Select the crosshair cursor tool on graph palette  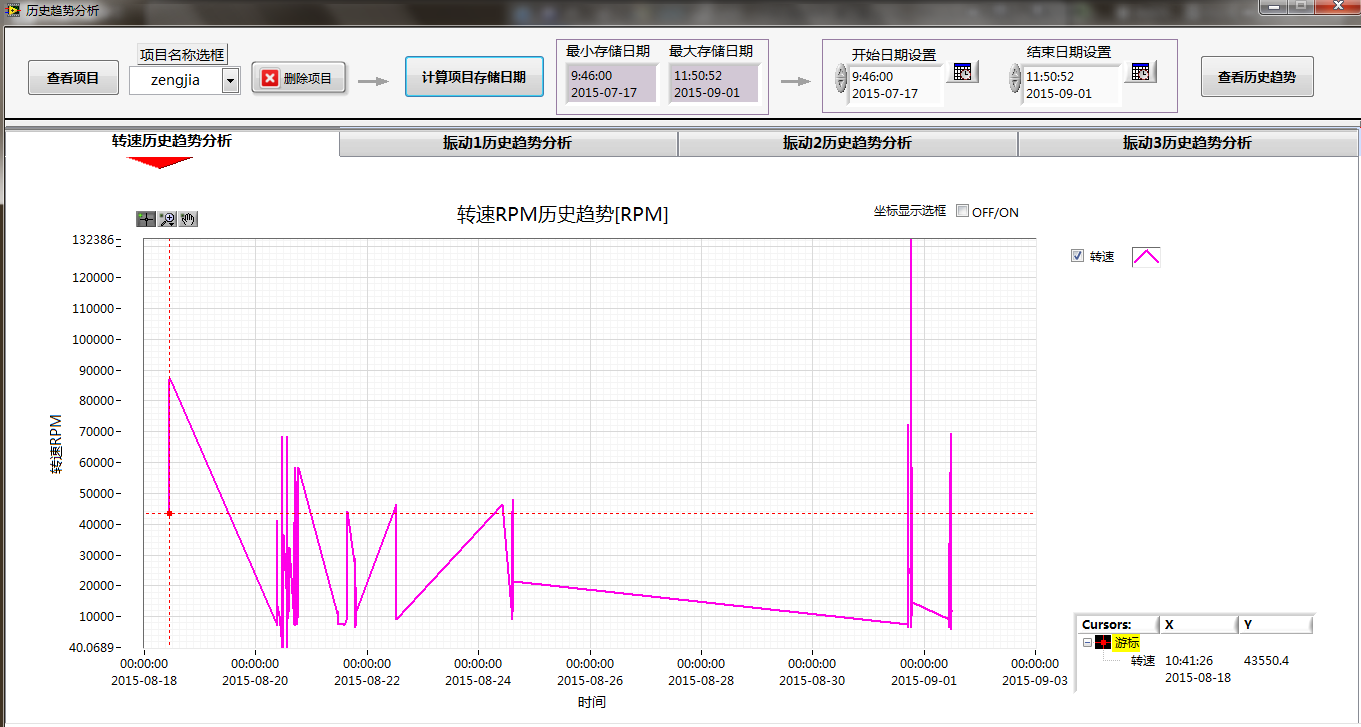146,220
